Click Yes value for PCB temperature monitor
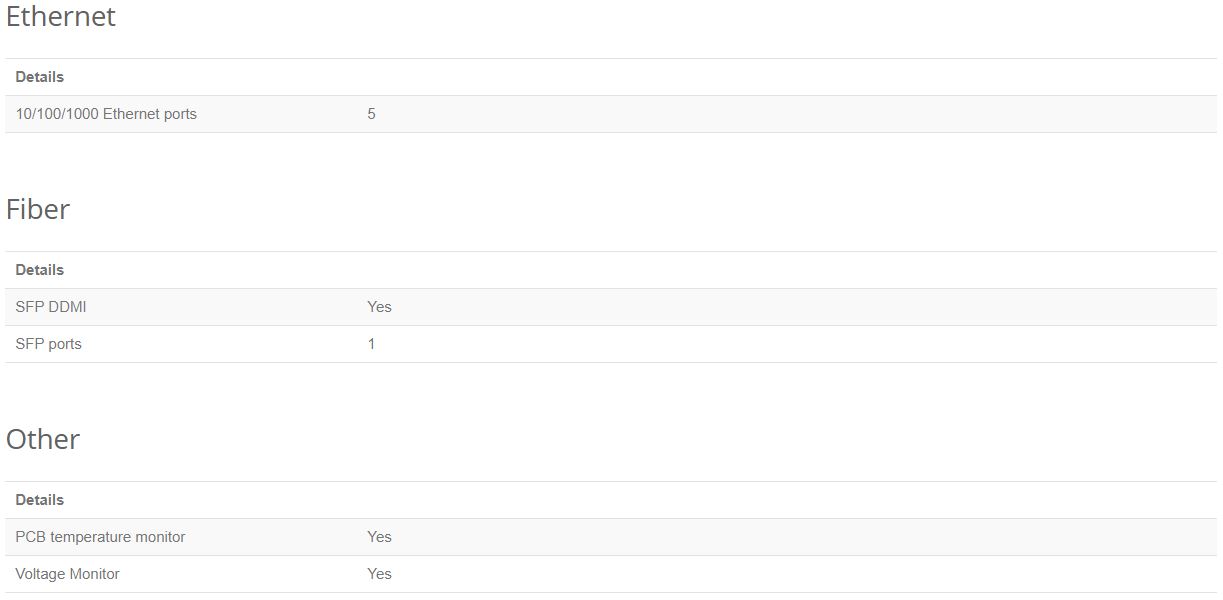The width and height of the screenshot is (1223, 600). (379, 537)
